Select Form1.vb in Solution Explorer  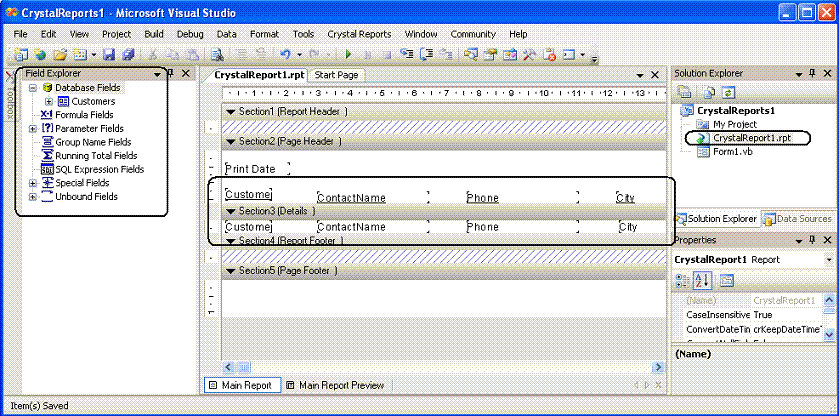tap(733, 152)
